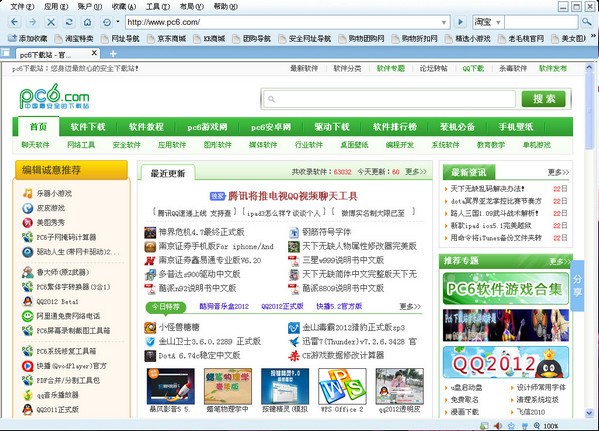Open the 京东商城 bookmark
The width and height of the screenshot is (599, 431).
point(167,39)
